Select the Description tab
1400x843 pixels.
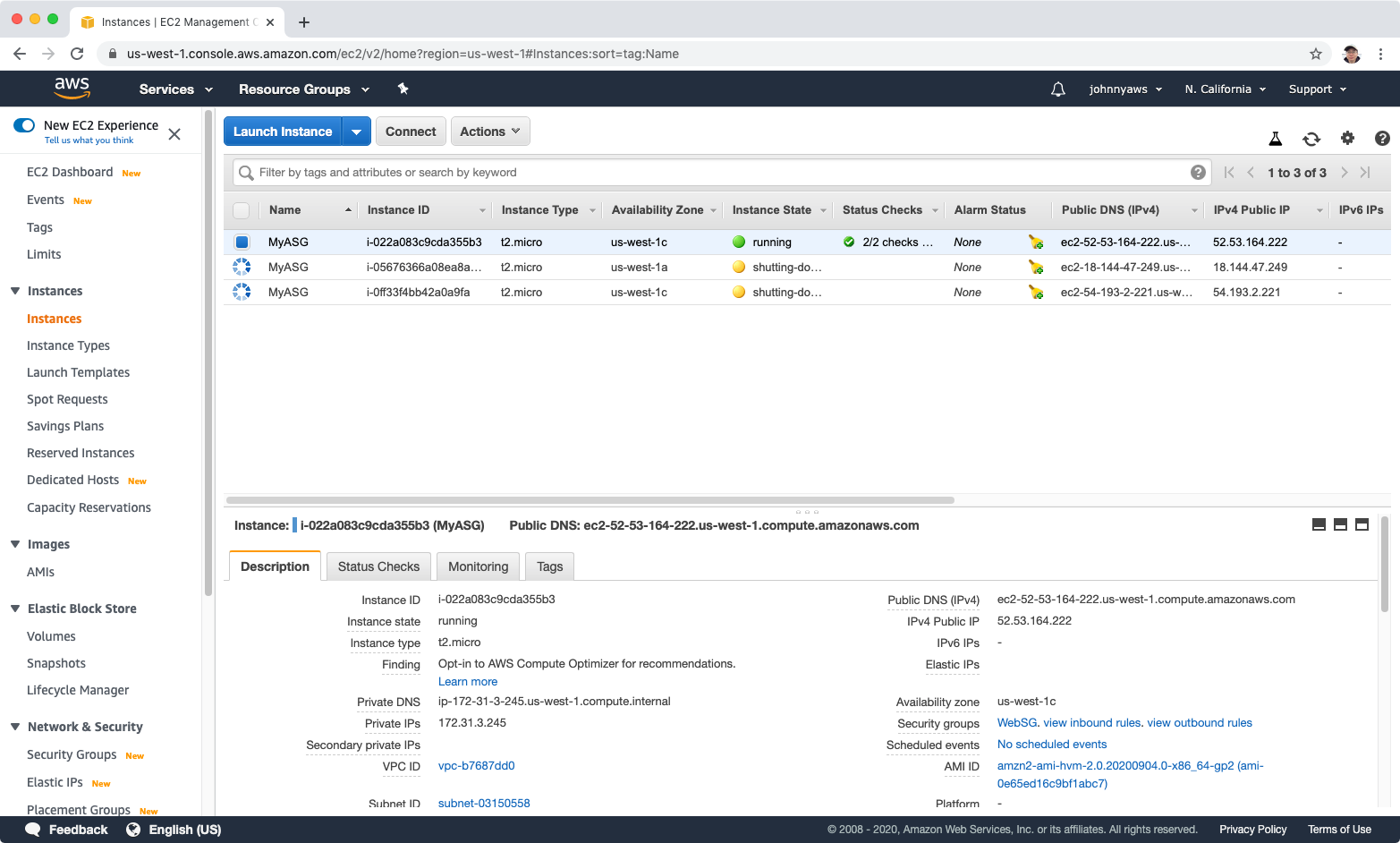275,566
